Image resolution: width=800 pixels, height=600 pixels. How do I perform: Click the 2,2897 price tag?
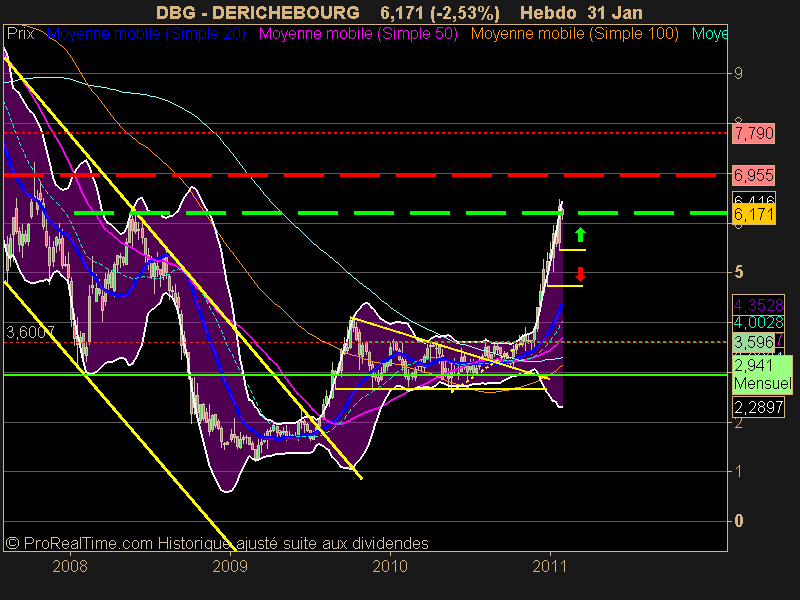tap(758, 407)
